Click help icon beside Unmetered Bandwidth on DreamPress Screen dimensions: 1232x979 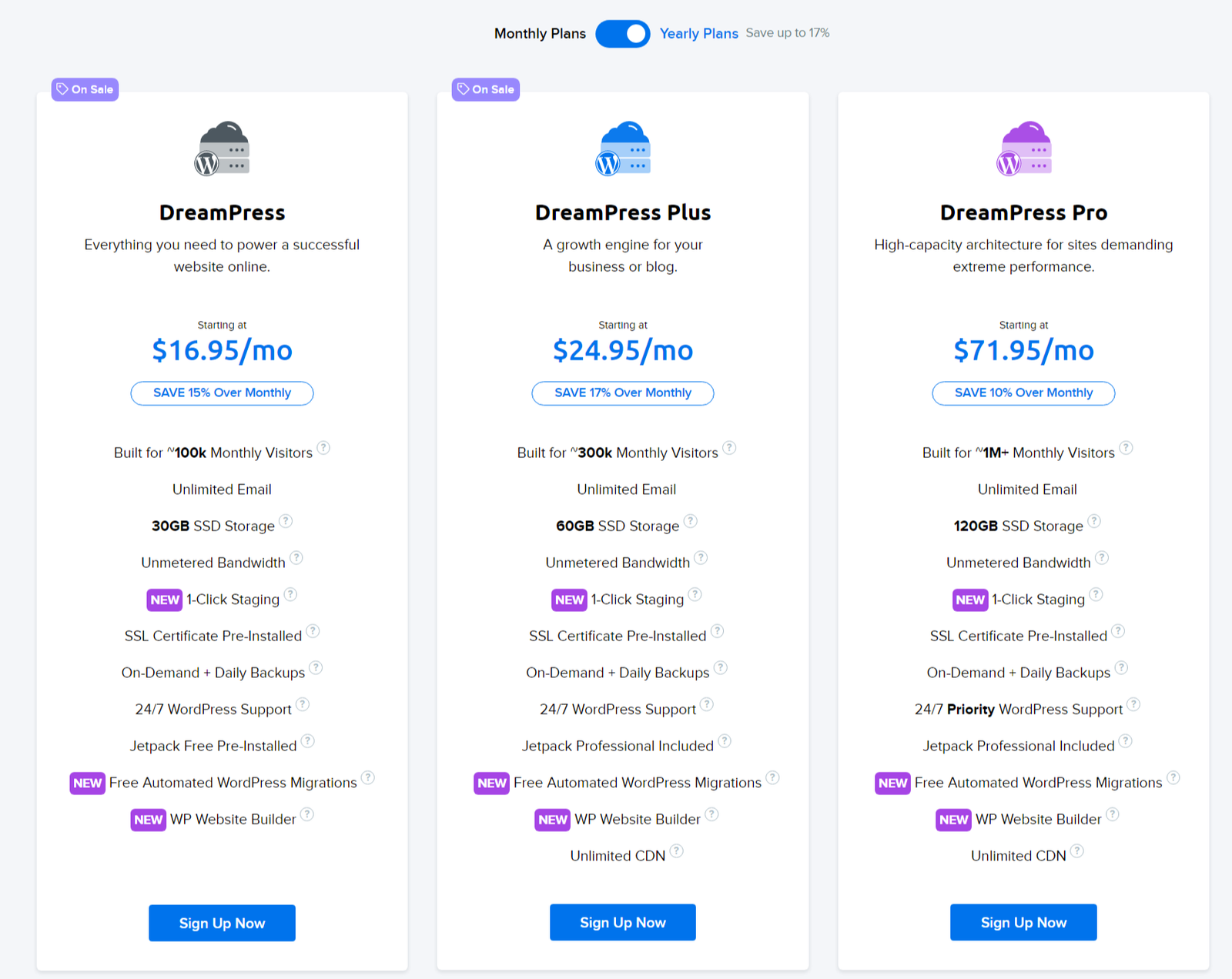point(297,558)
